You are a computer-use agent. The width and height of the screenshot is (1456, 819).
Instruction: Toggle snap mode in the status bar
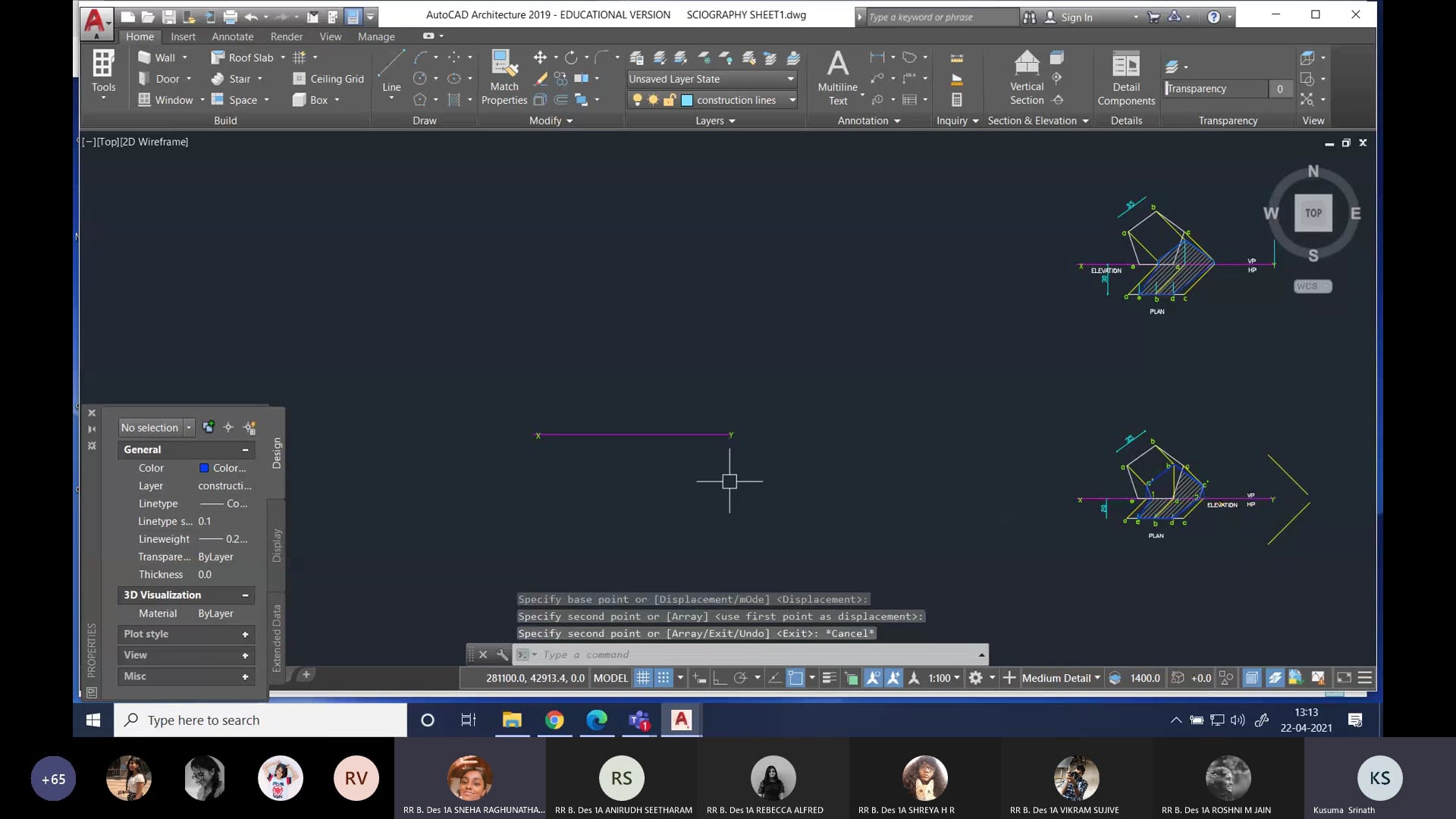tap(664, 678)
